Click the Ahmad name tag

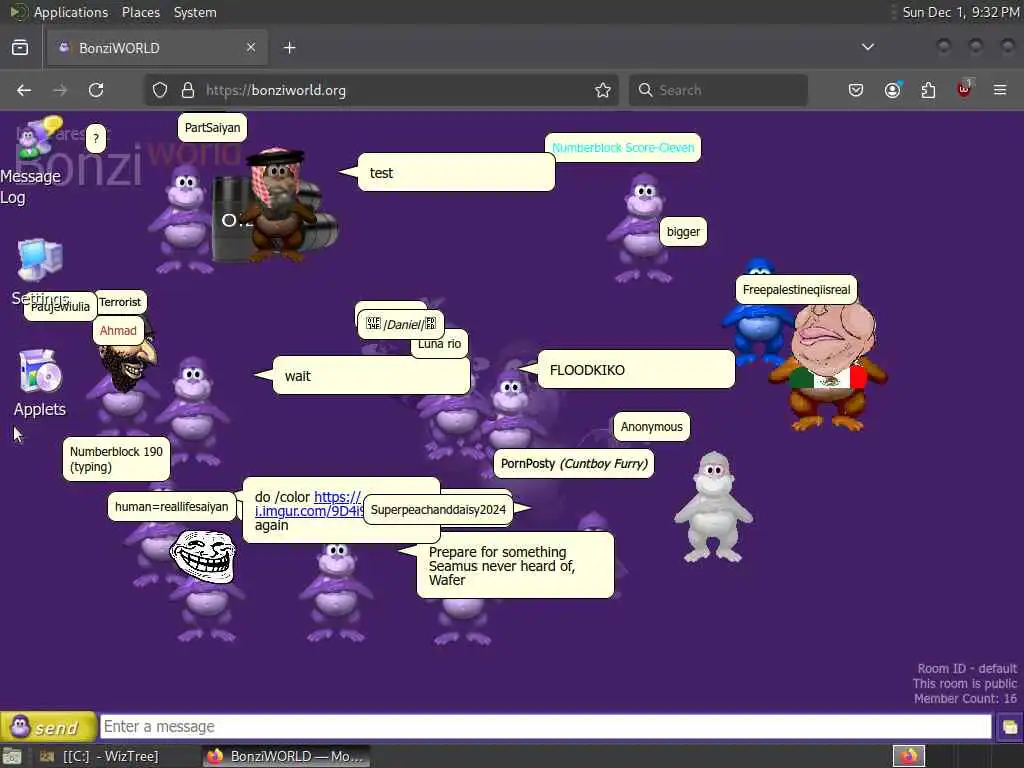point(118,330)
